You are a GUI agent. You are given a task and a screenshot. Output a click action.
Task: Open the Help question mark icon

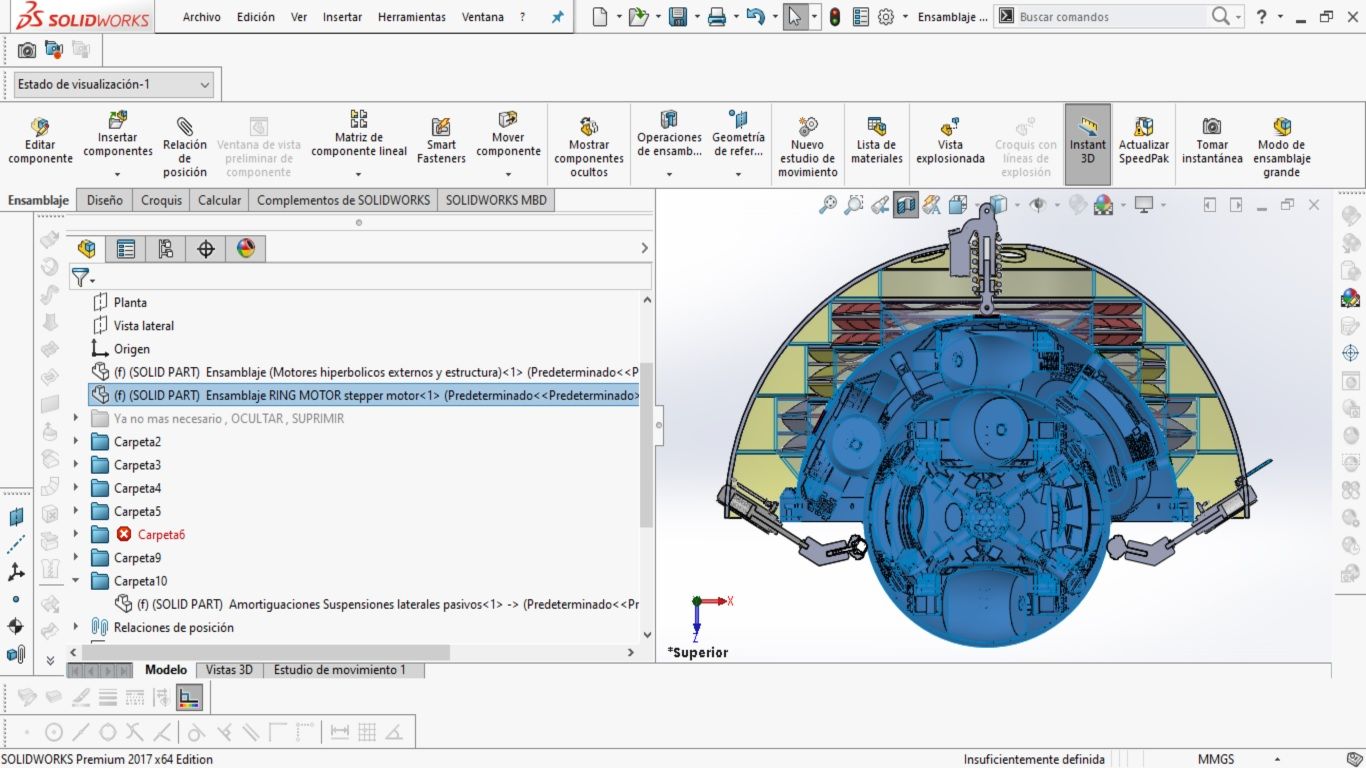[x=1262, y=16]
